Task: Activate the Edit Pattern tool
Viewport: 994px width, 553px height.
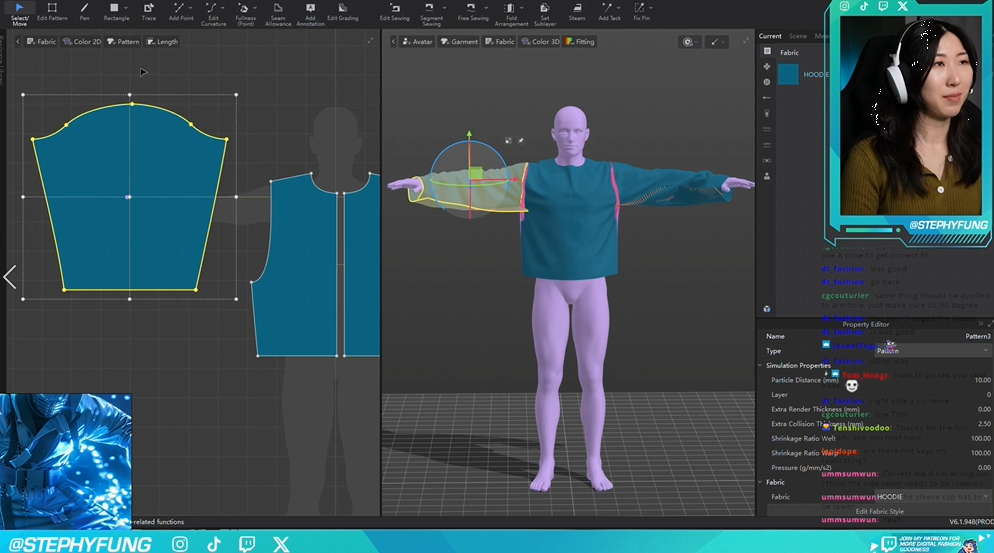Action: click(52, 12)
